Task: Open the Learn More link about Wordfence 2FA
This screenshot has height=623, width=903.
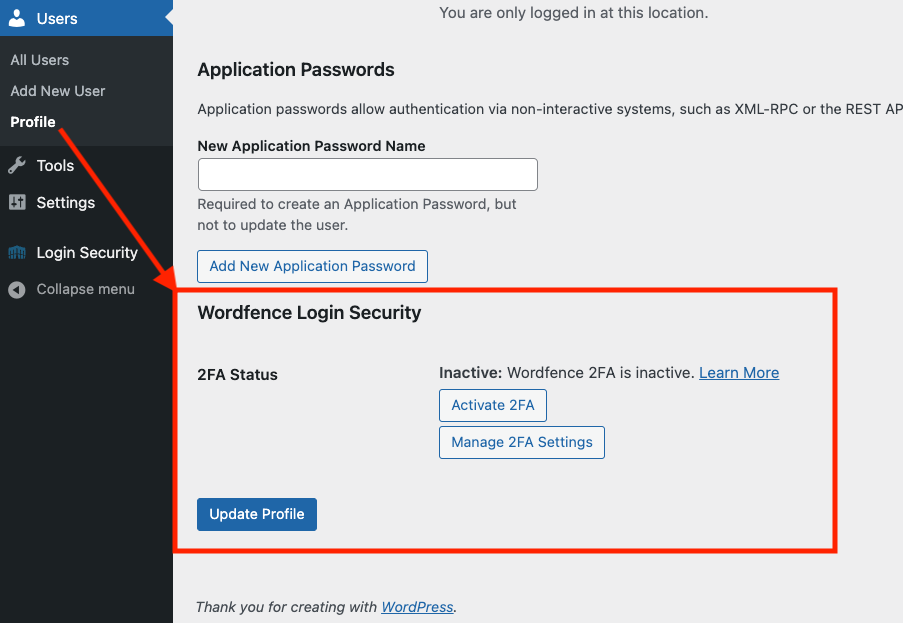Action: point(738,372)
